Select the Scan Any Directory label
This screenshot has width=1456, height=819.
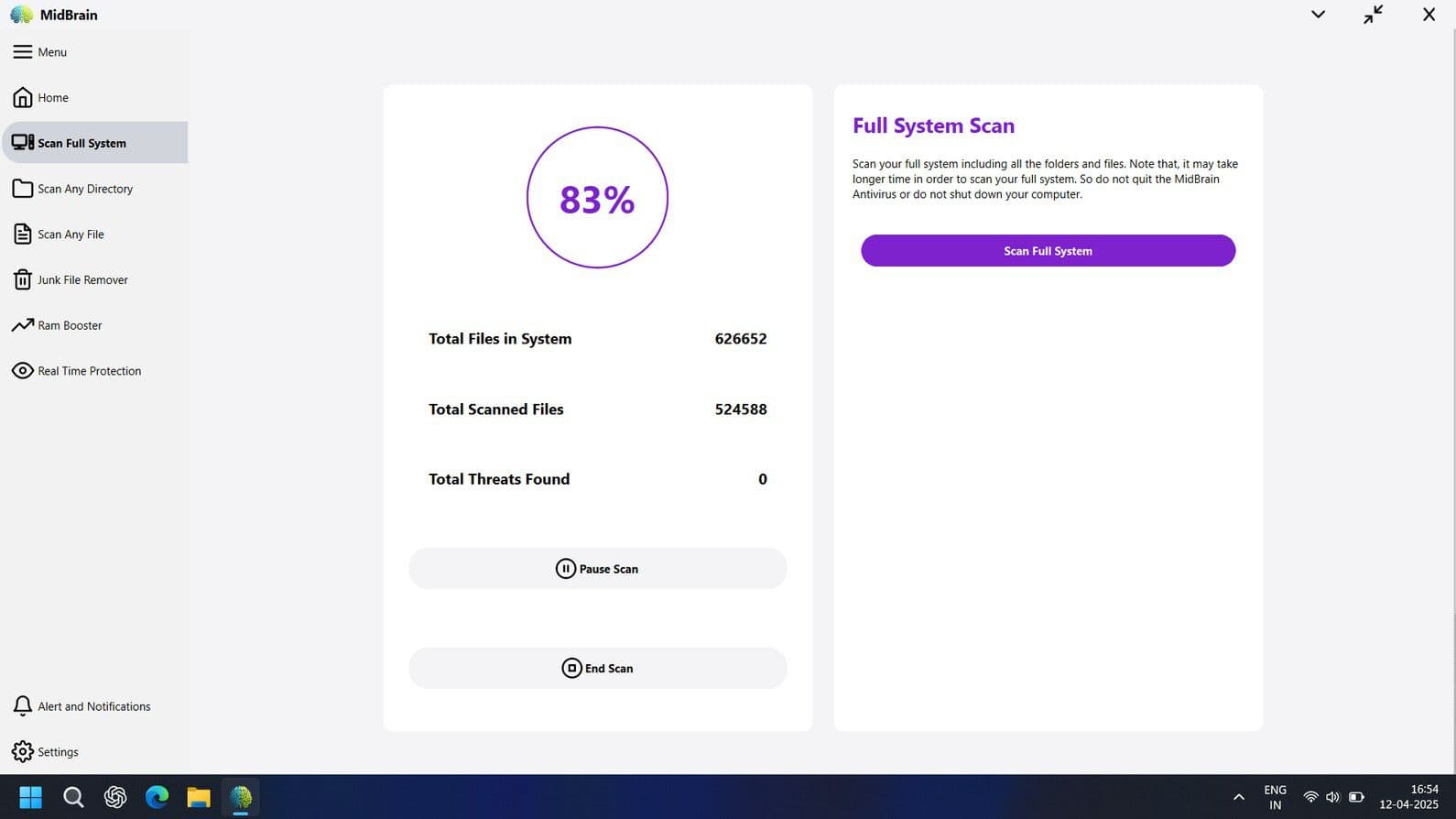[85, 189]
